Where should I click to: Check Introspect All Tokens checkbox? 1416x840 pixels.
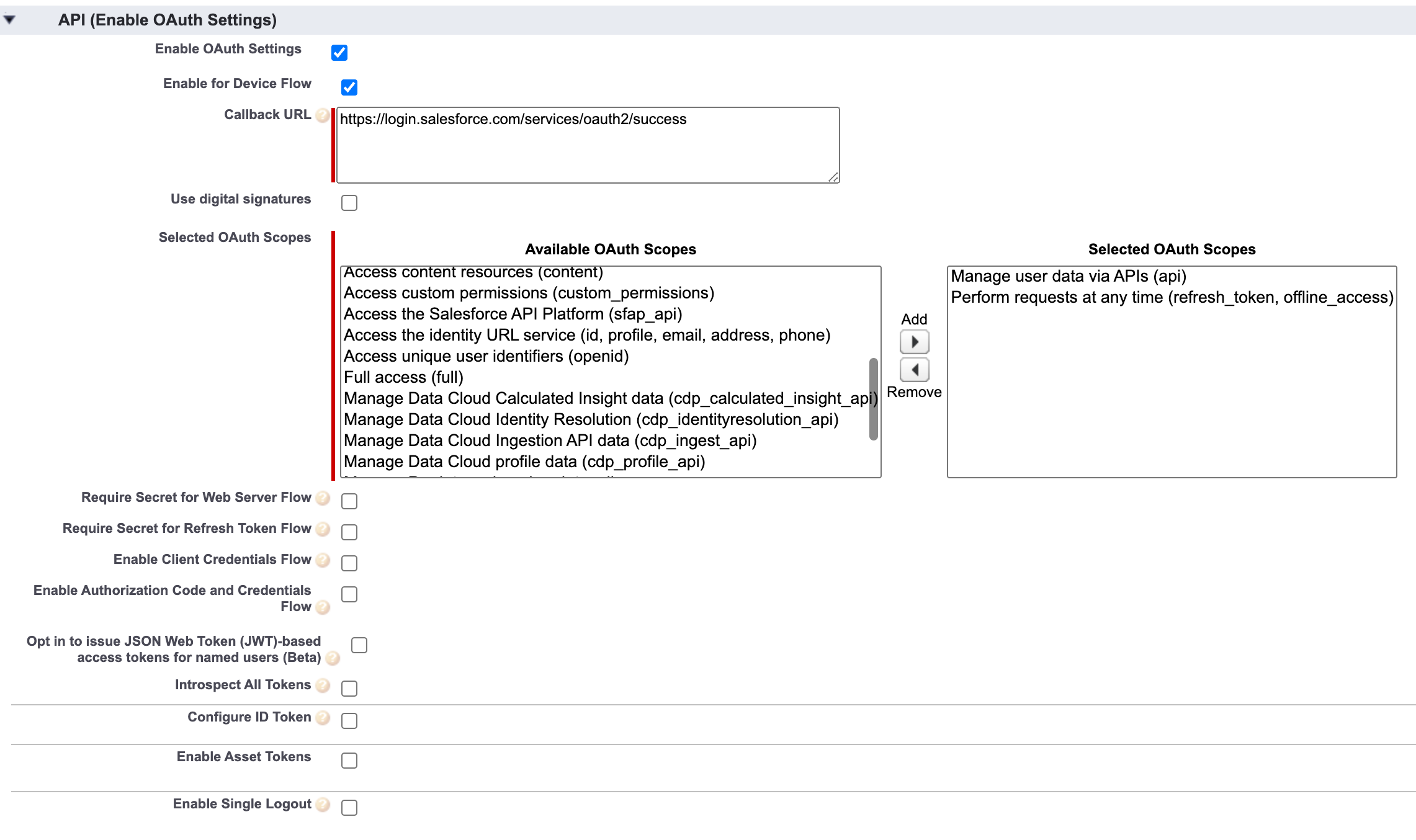click(349, 689)
